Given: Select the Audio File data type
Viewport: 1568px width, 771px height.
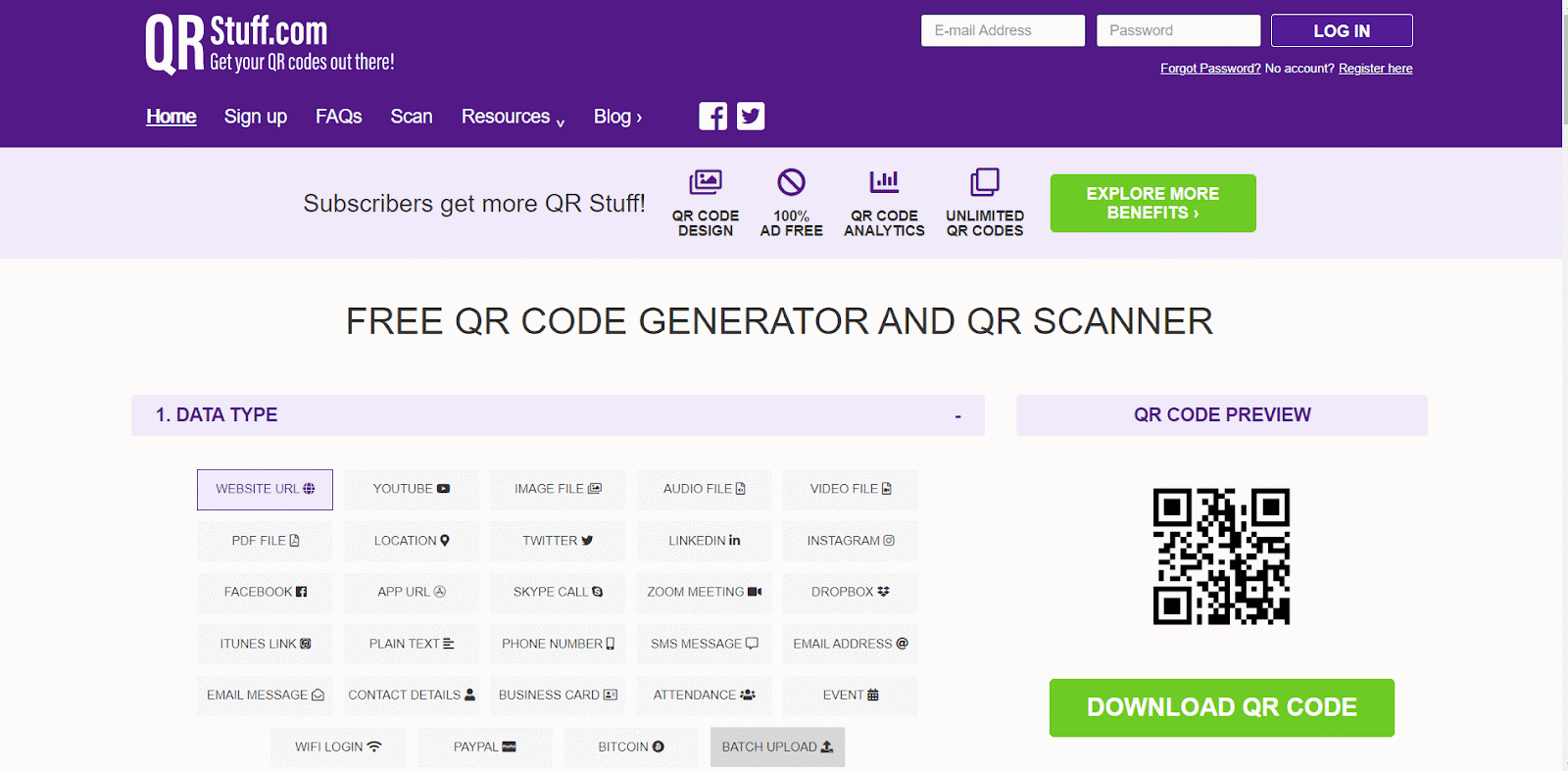Looking at the screenshot, I should click(x=705, y=490).
